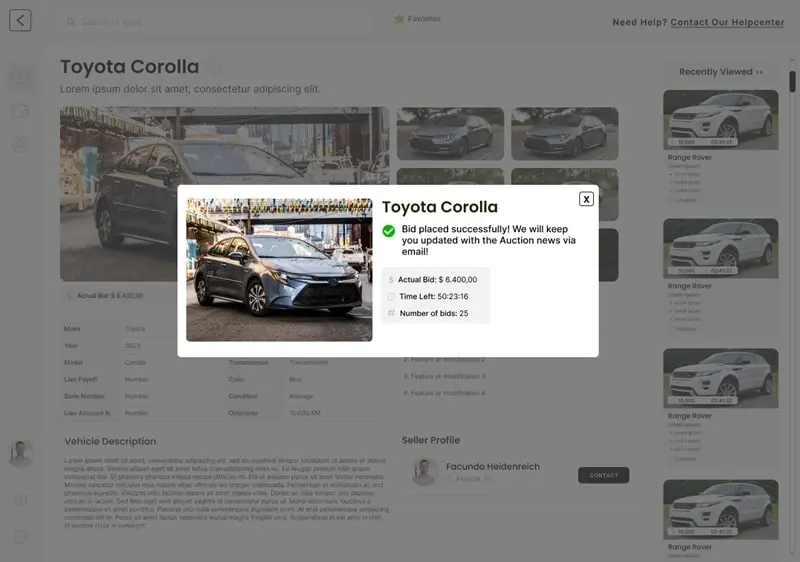This screenshot has width=800, height=562.
Task: Open the user avatar in the left sidebar
Action: [x=21, y=454]
